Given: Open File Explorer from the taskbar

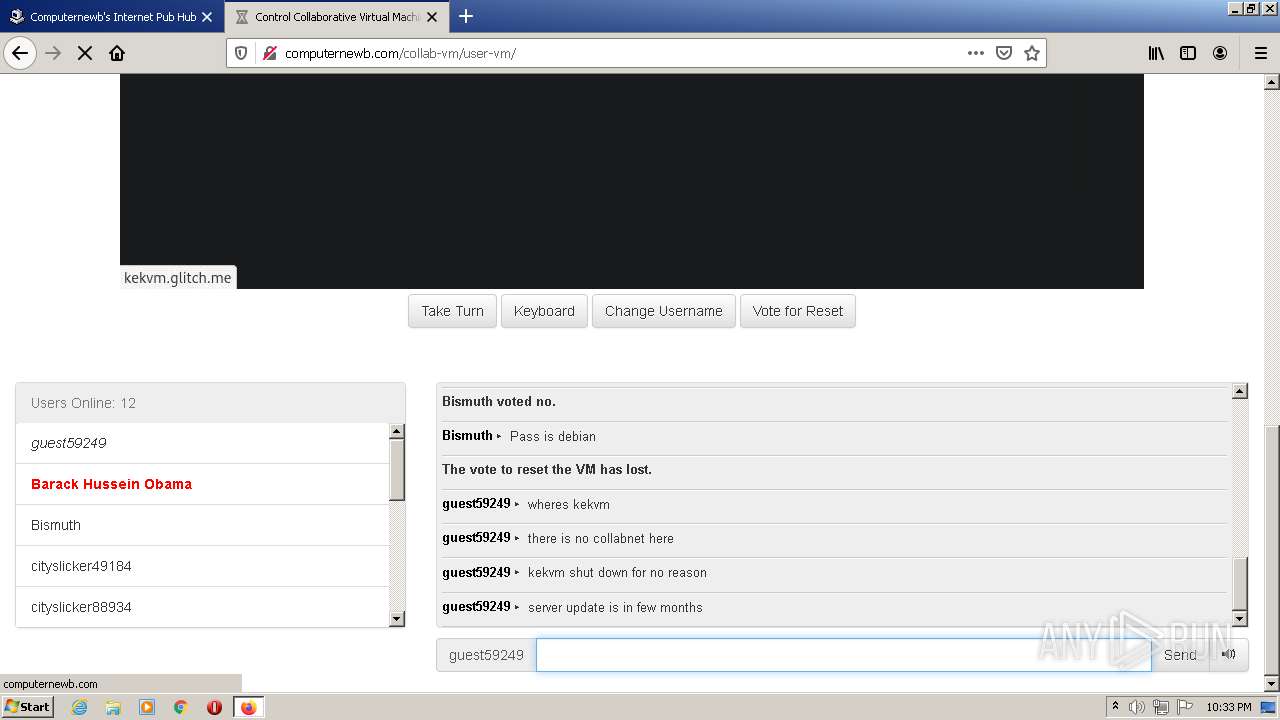Looking at the screenshot, I should [113, 707].
